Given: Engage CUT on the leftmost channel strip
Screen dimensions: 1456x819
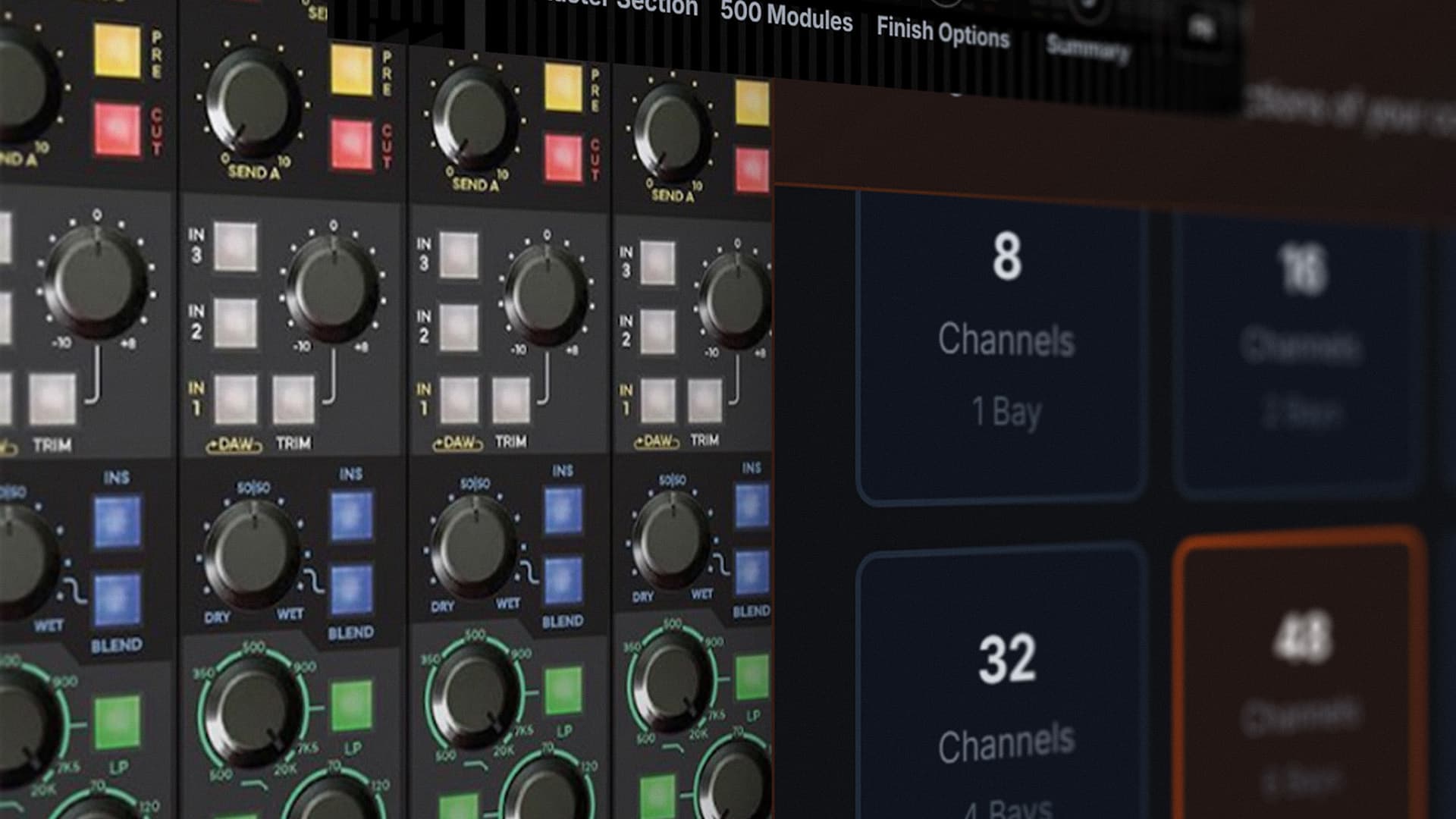Looking at the screenshot, I should point(117,130).
